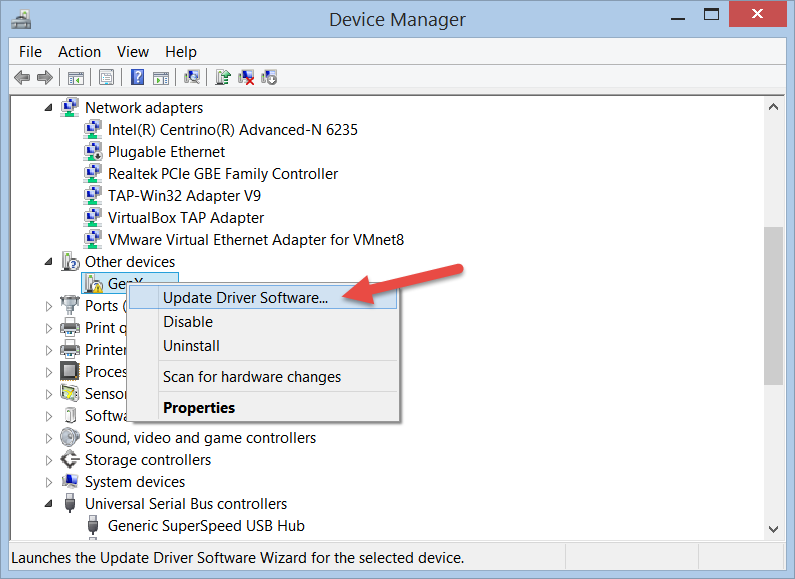The image size is (795, 579).
Task: Expand the Printers tree node
Action: [49, 350]
